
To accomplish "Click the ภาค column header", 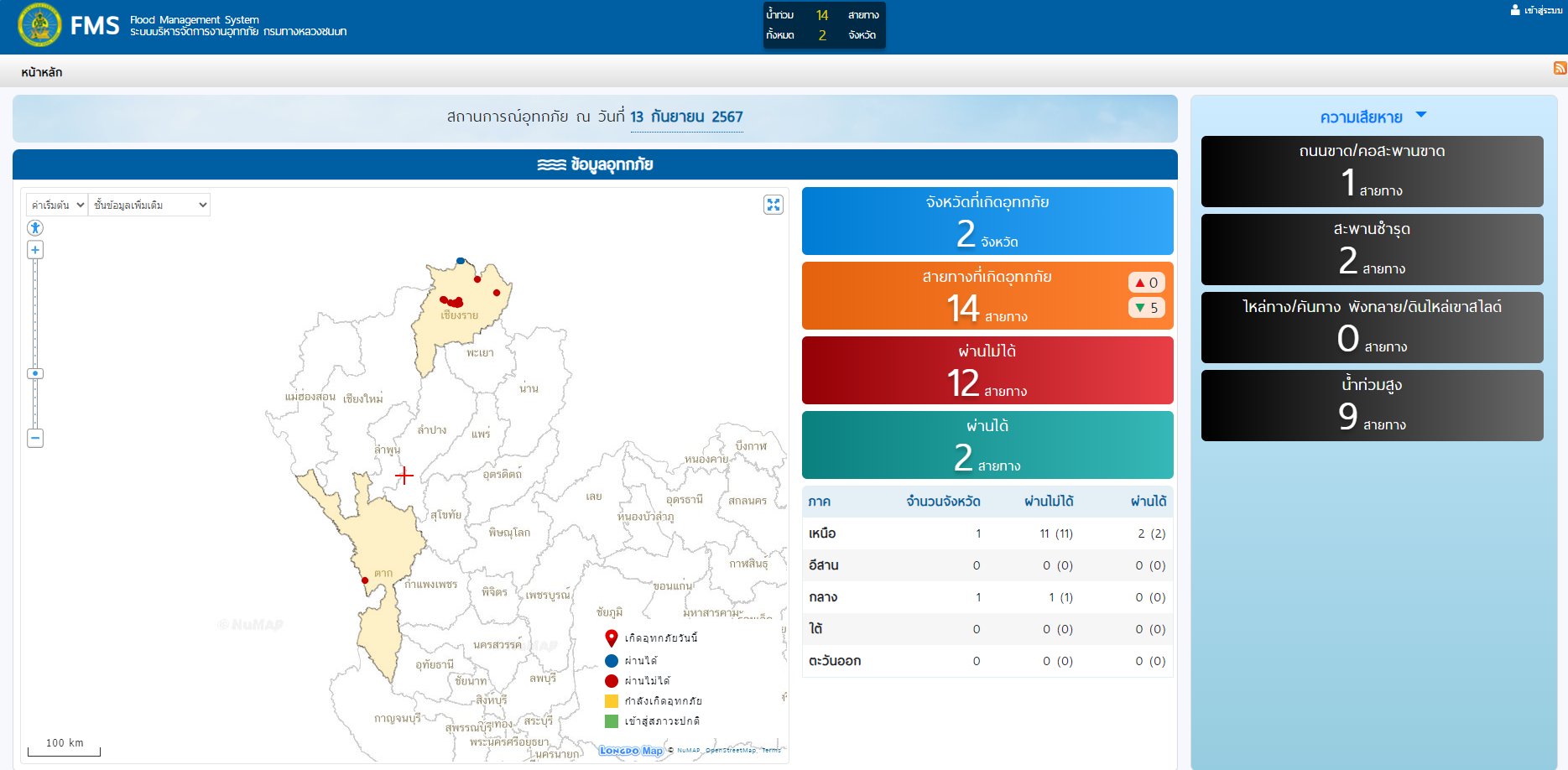I will (820, 502).
